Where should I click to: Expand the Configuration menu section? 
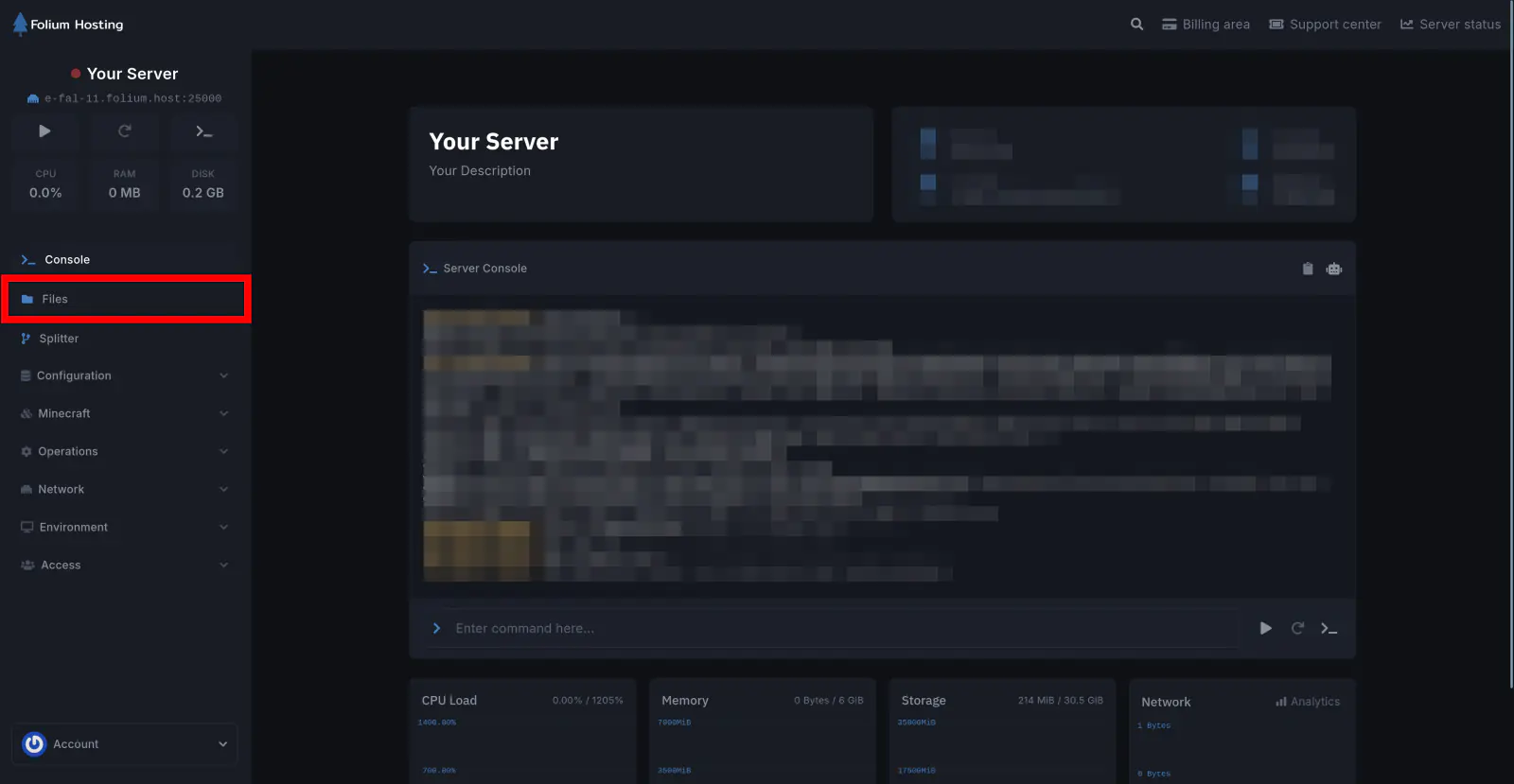click(x=124, y=375)
